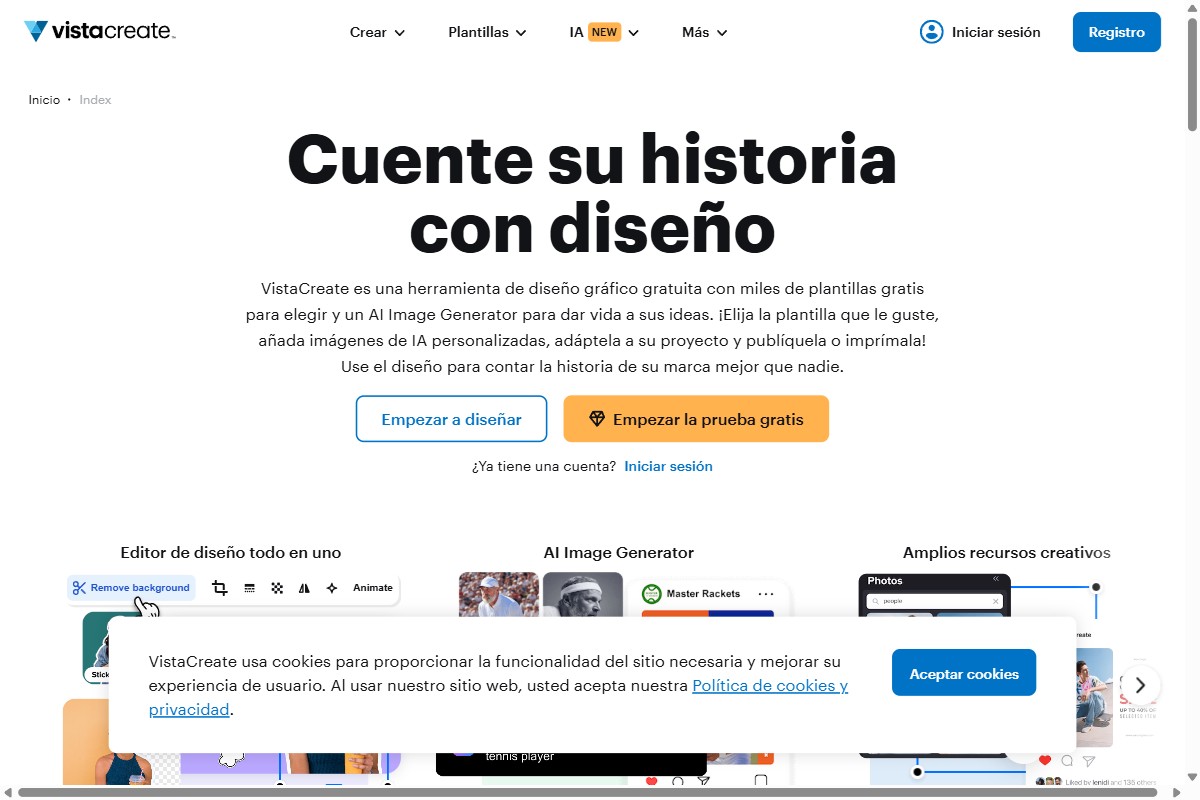Open the IA NEW dropdown
Viewport: 1200px width, 800px height.
(604, 32)
